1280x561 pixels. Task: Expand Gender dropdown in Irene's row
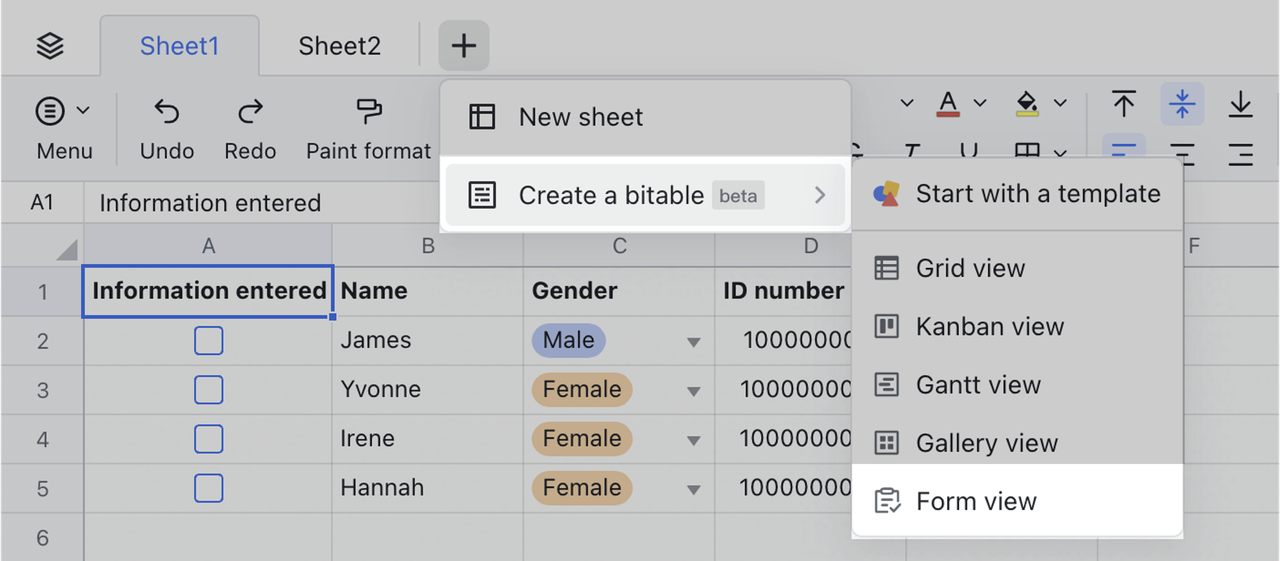pos(693,440)
